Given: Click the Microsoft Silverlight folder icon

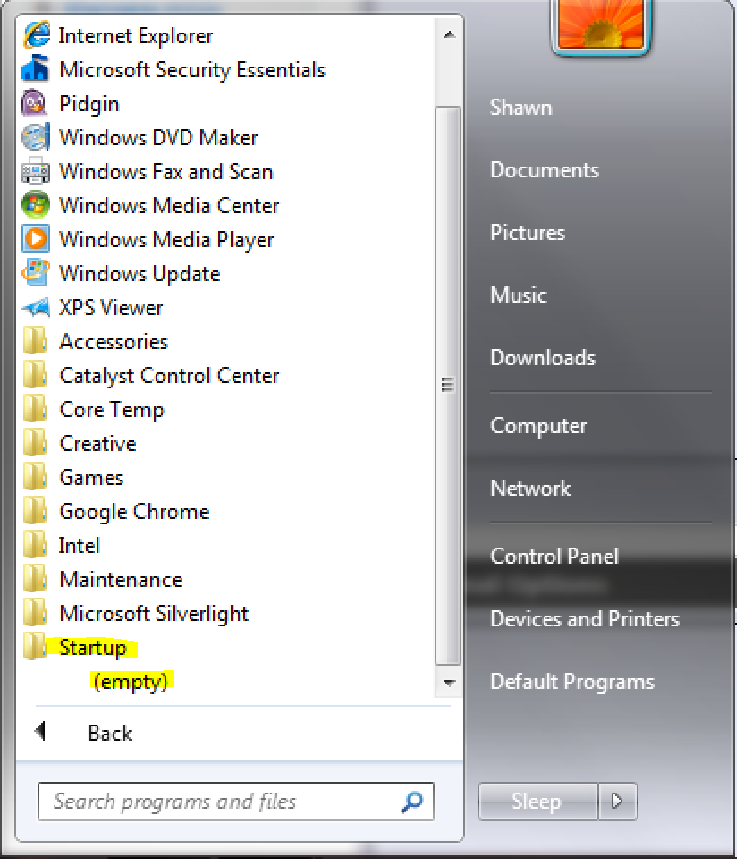Looking at the screenshot, I should 35,613.
